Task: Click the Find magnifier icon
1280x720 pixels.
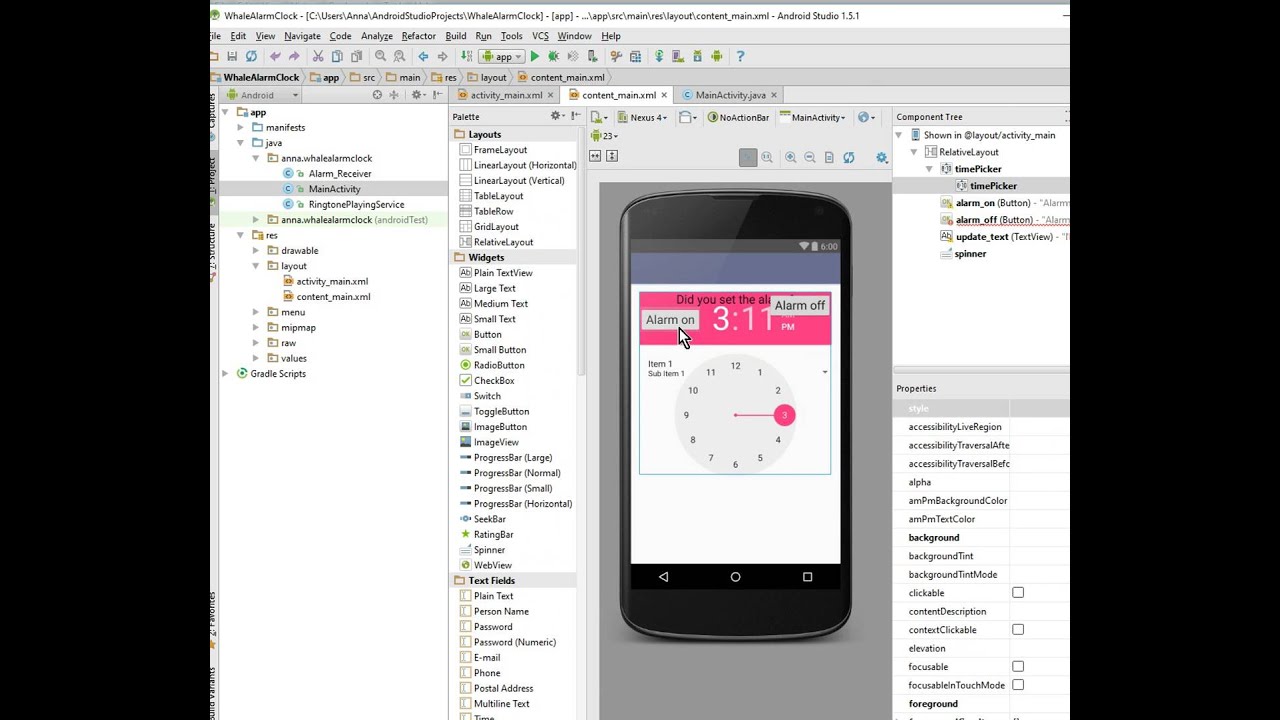Action: tap(380, 57)
